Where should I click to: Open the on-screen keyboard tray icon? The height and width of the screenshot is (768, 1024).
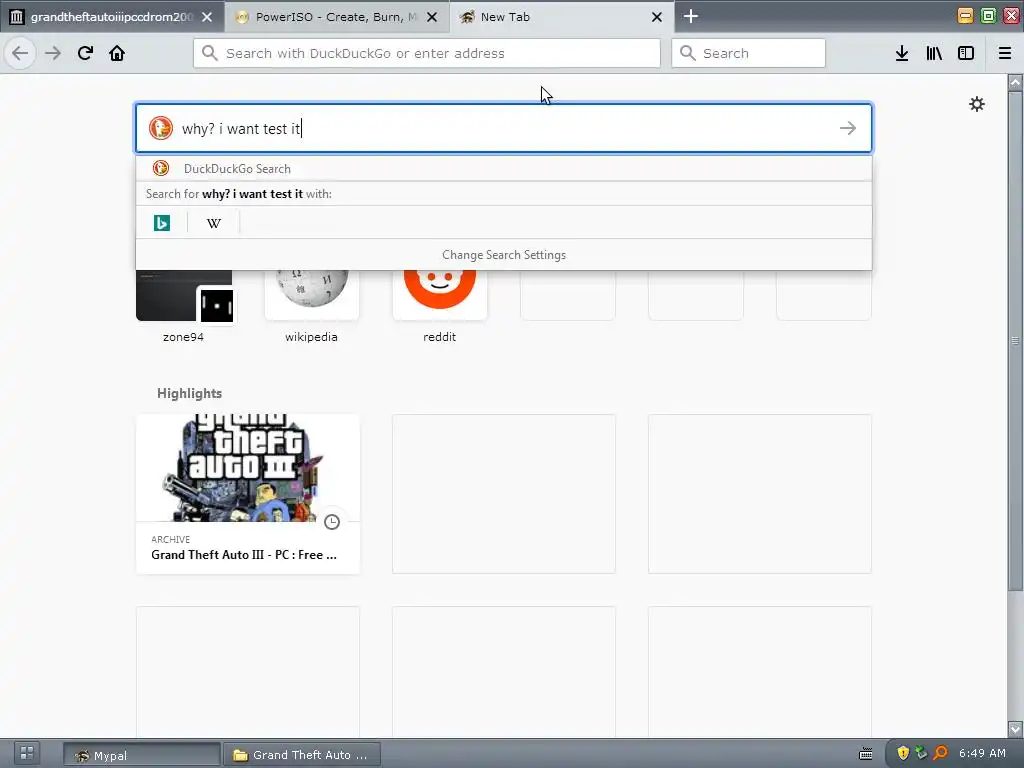865,754
